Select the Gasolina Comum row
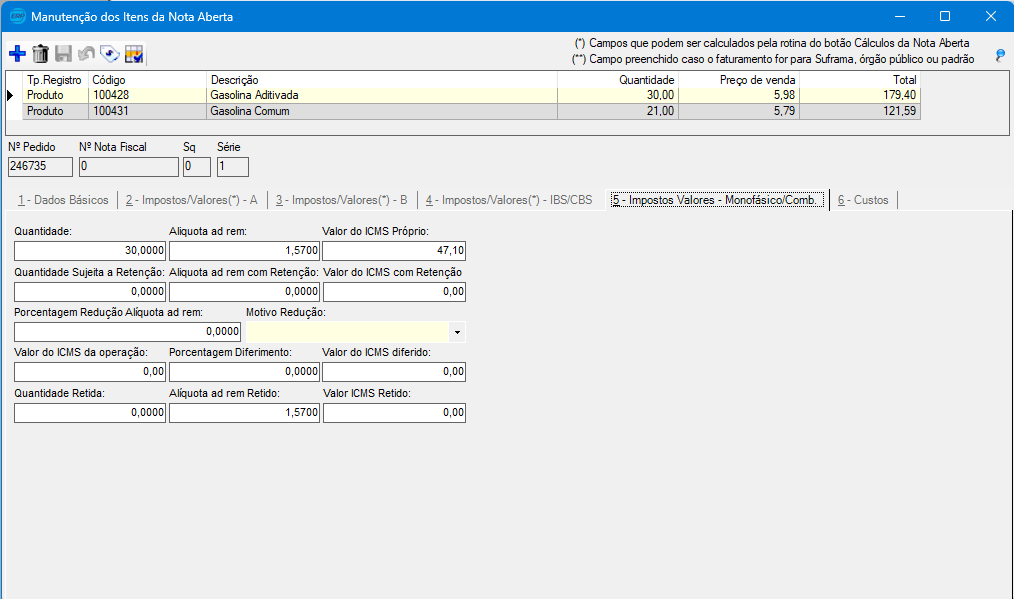The image size is (1014, 599). pyautogui.click(x=250, y=111)
